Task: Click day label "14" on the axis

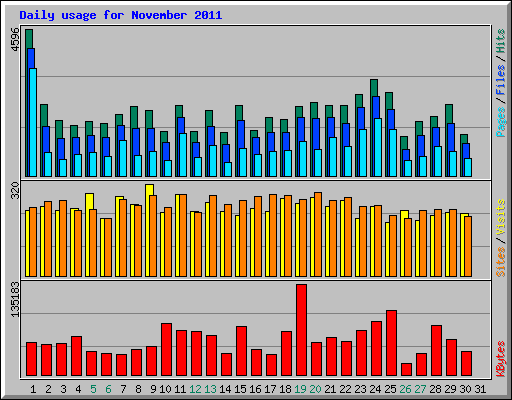Action: click(x=225, y=389)
